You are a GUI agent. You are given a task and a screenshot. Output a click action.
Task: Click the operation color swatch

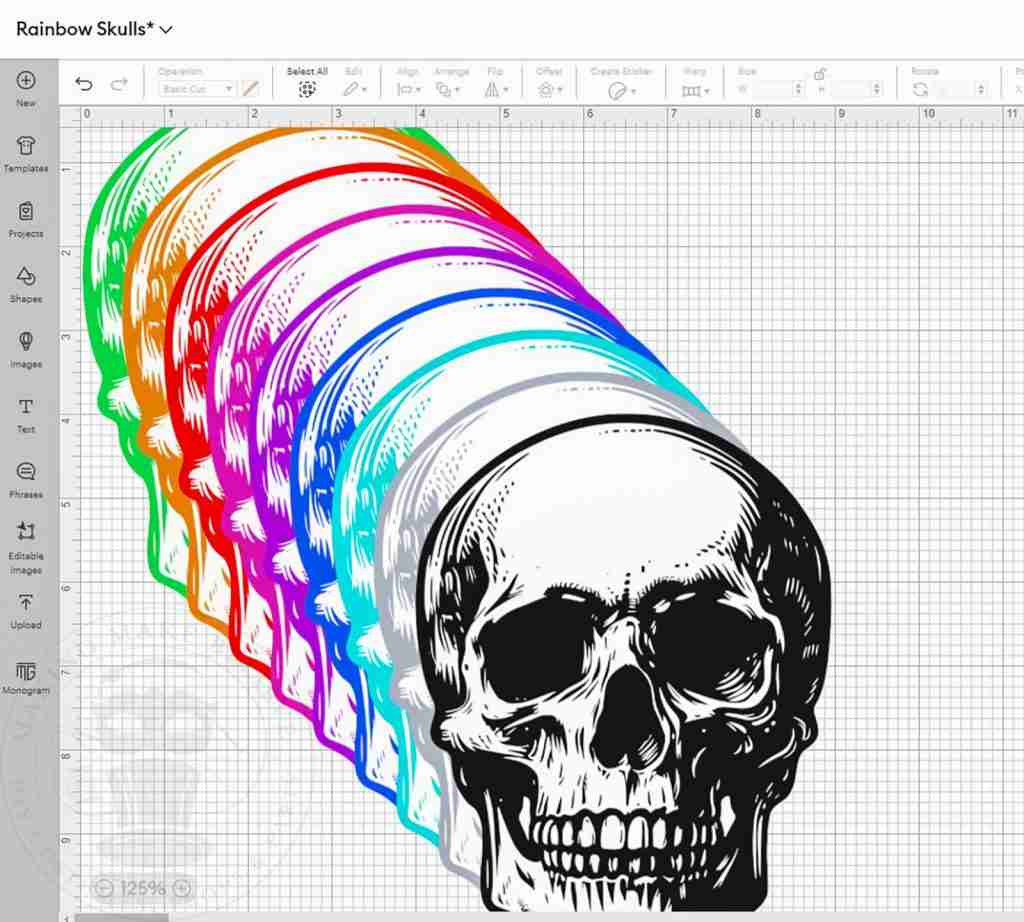point(251,89)
